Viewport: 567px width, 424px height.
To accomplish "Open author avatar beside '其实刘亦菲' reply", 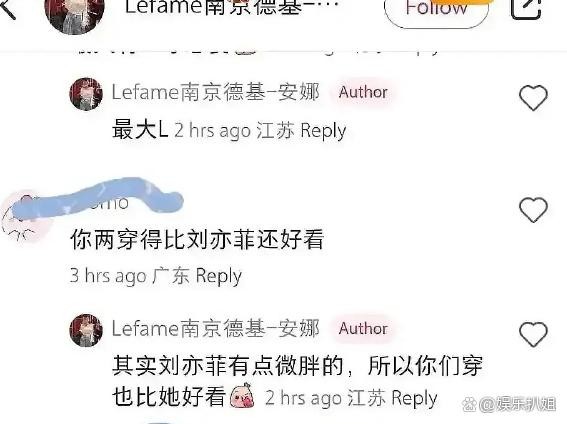I will [x=86, y=330].
